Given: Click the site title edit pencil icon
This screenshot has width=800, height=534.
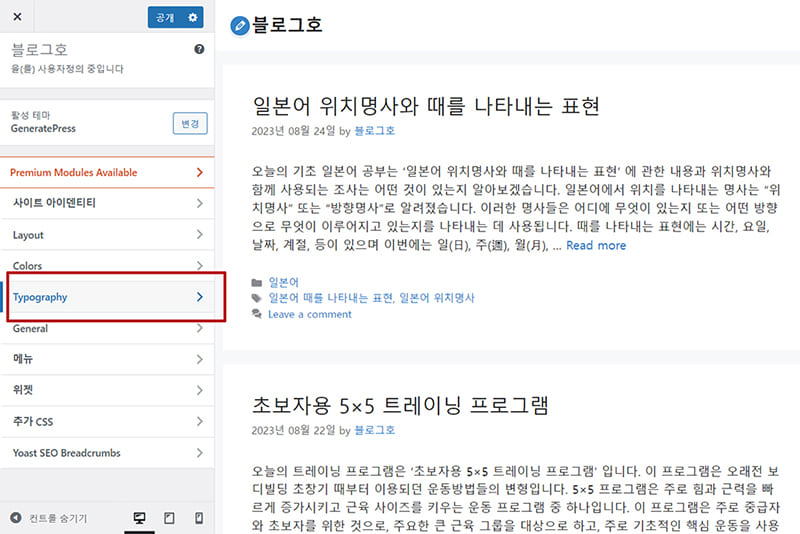Looking at the screenshot, I should 240,25.
